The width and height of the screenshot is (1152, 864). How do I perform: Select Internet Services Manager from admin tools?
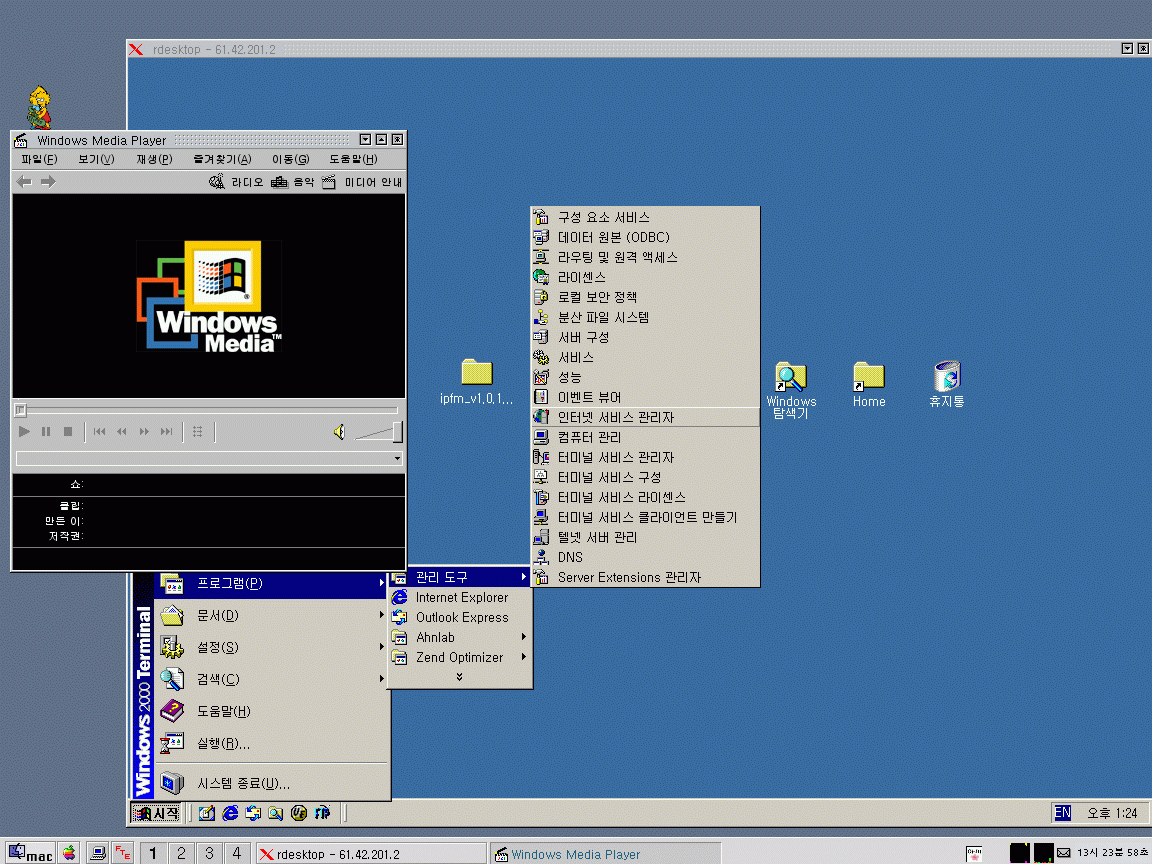coord(615,417)
